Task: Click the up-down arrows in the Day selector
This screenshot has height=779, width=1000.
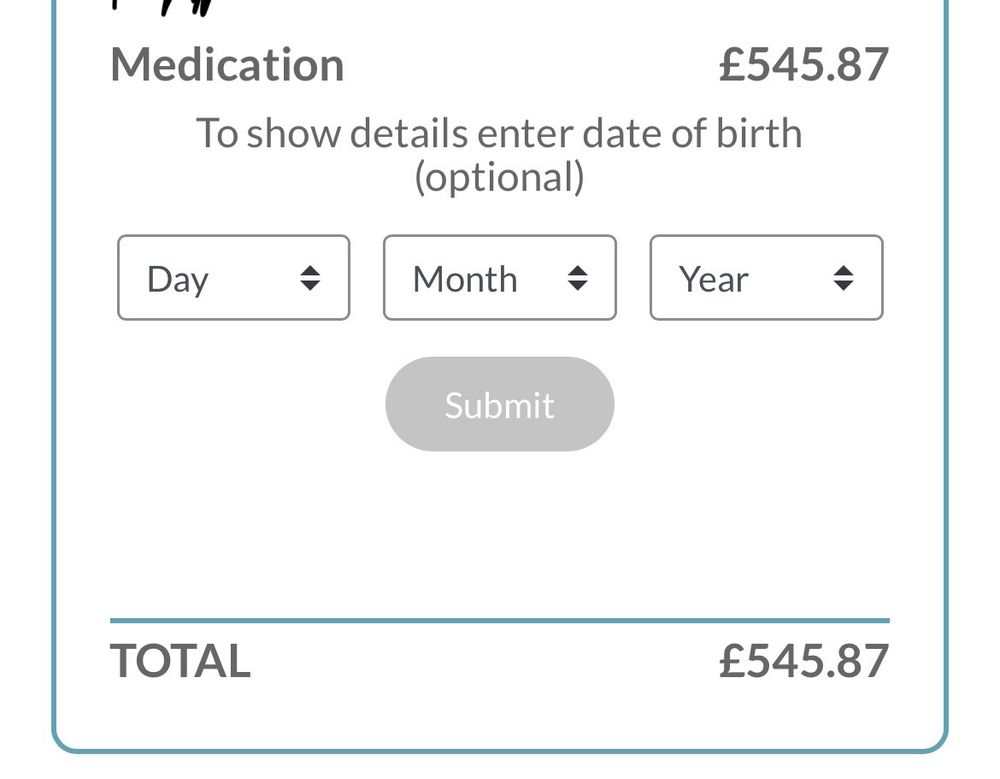Action: (x=310, y=278)
